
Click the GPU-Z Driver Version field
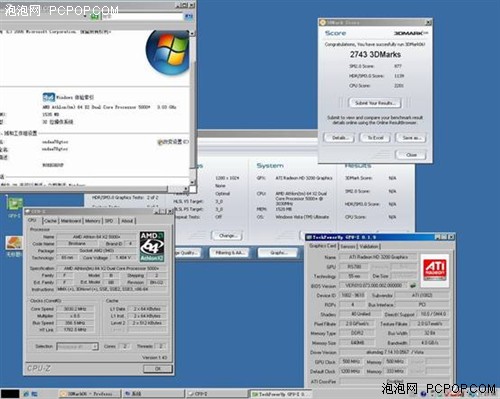coord(394,352)
